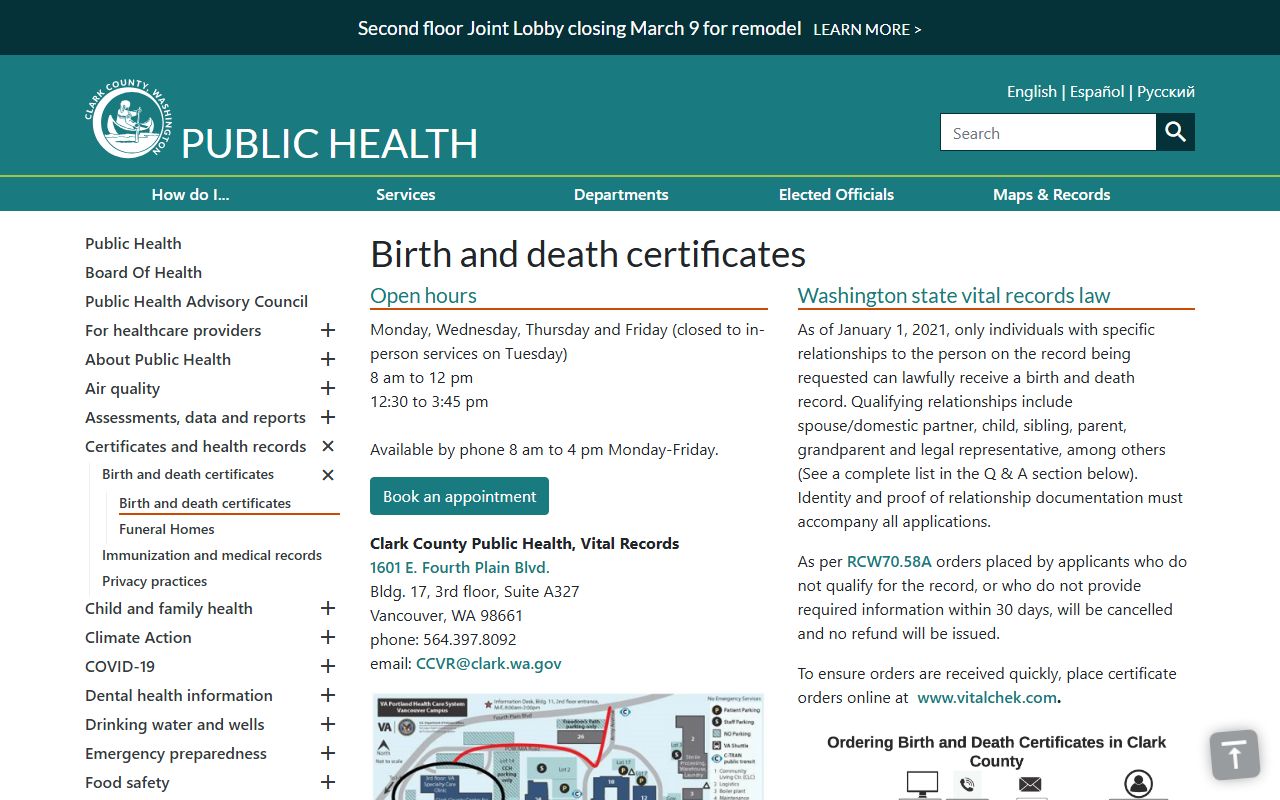Screen dimensions: 1280x800
Task: Open the How do I... menu
Action: (x=190, y=194)
